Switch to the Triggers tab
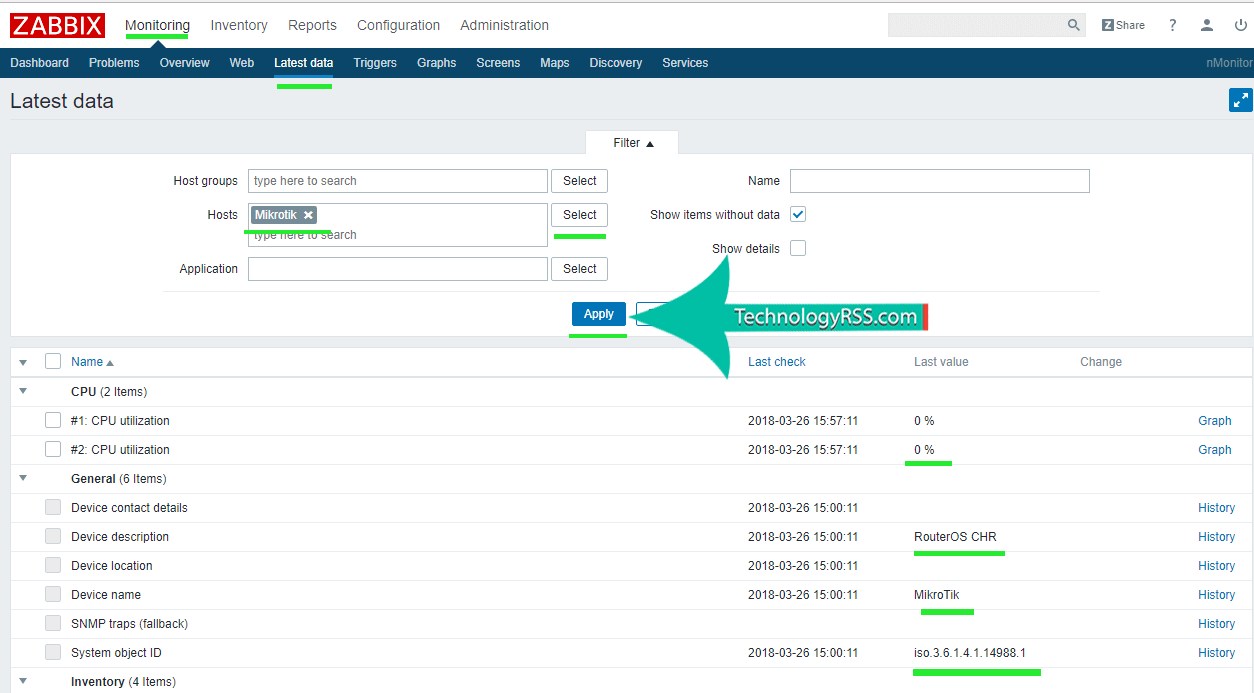Viewport: 1254px width, 693px height. coord(375,63)
